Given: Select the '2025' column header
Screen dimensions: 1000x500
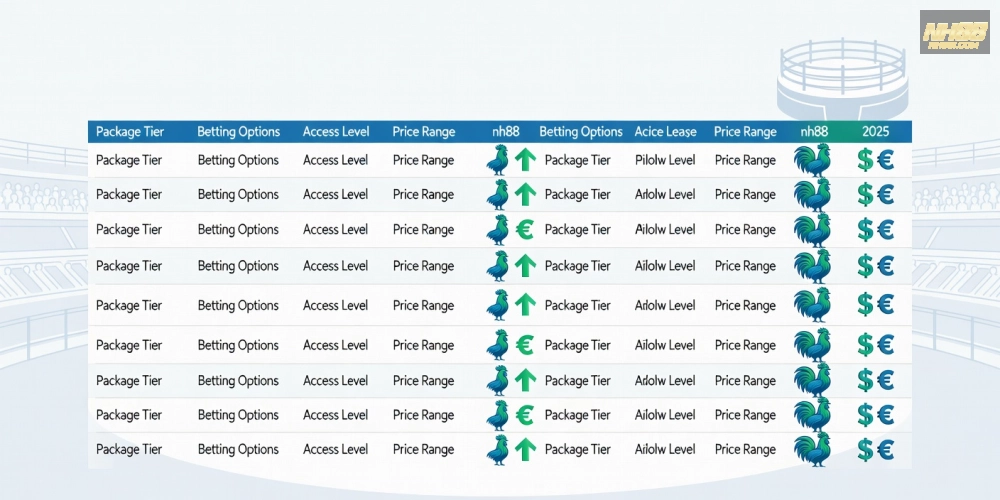Looking at the screenshot, I should (876, 132).
